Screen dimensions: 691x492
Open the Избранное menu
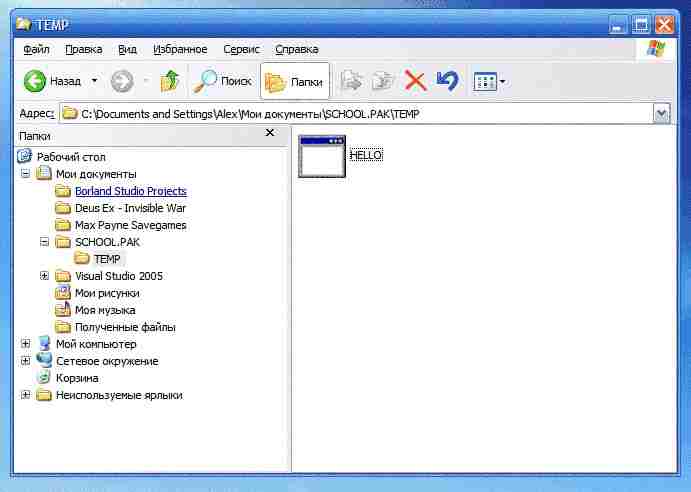click(180, 49)
